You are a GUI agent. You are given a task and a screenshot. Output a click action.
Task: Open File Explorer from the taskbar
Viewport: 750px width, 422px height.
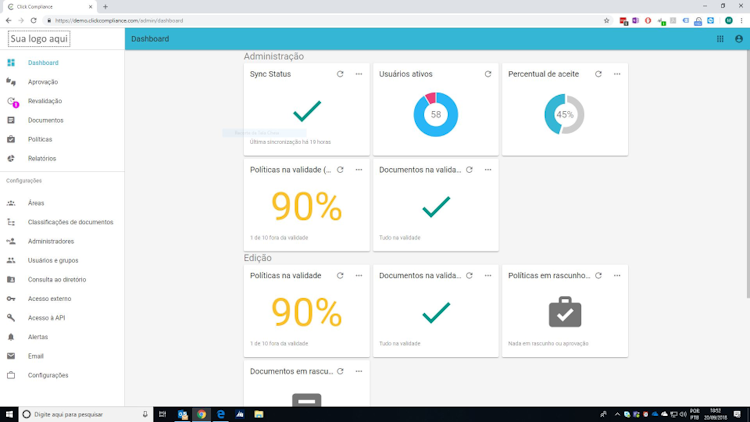point(259,414)
